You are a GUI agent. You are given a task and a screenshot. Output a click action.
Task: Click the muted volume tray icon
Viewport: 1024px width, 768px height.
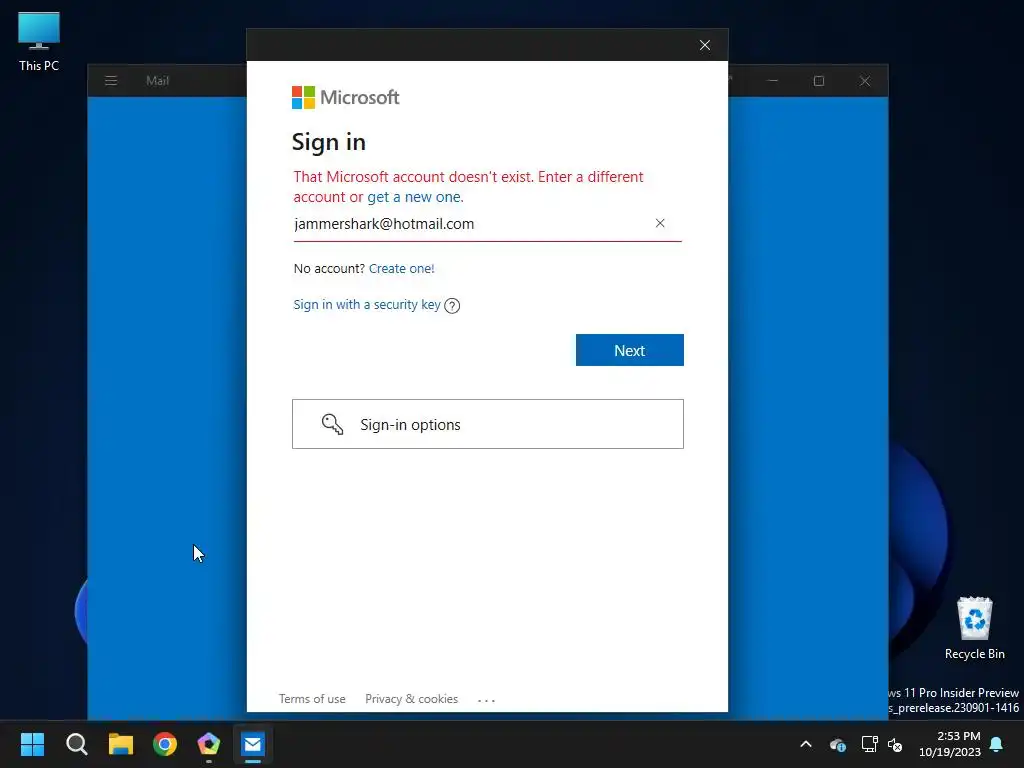[x=895, y=744]
